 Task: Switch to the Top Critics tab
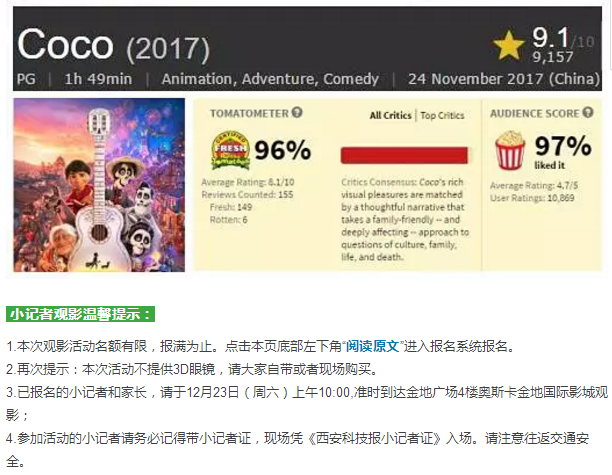pyautogui.click(x=442, y=116)
